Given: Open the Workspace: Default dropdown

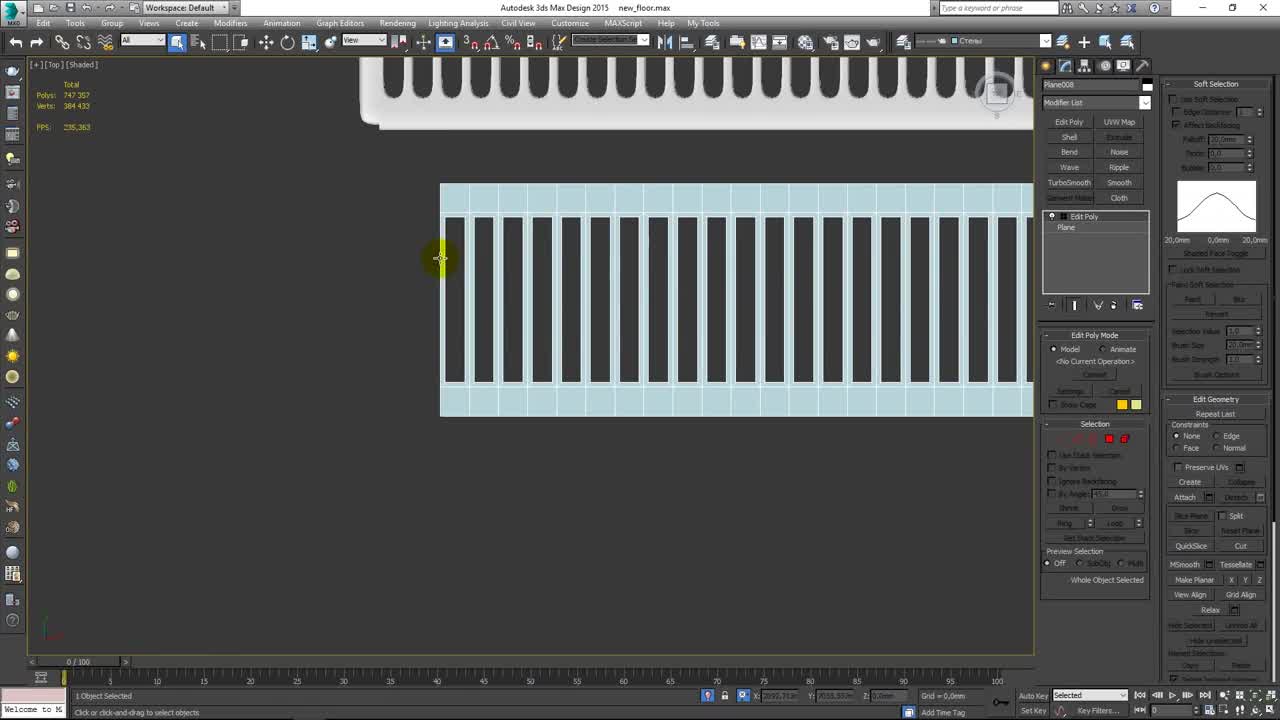Looking at the screenshot, I should point(185,7).
